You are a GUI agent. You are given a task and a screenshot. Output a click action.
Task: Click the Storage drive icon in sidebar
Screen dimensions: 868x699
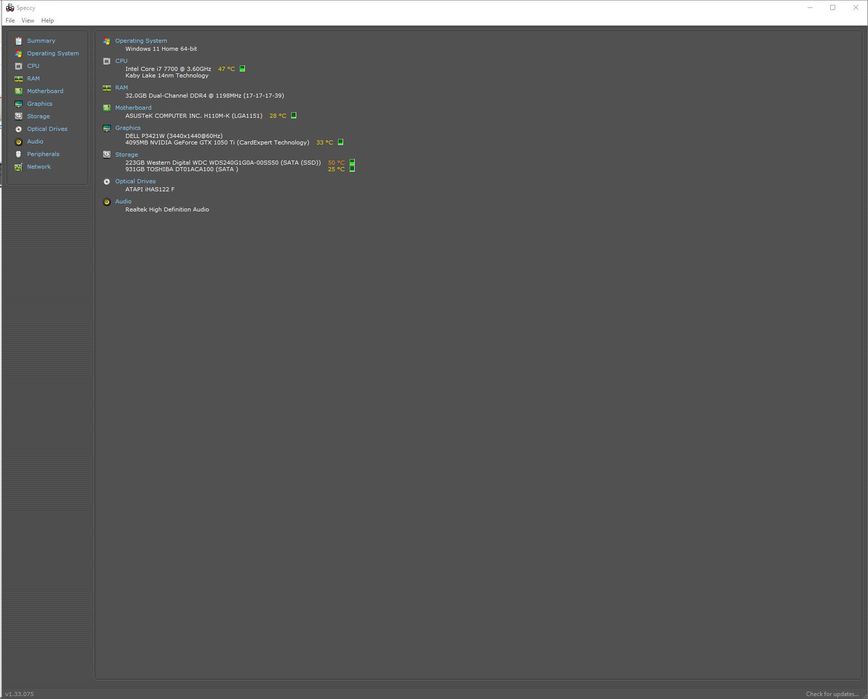click(18, 116)
